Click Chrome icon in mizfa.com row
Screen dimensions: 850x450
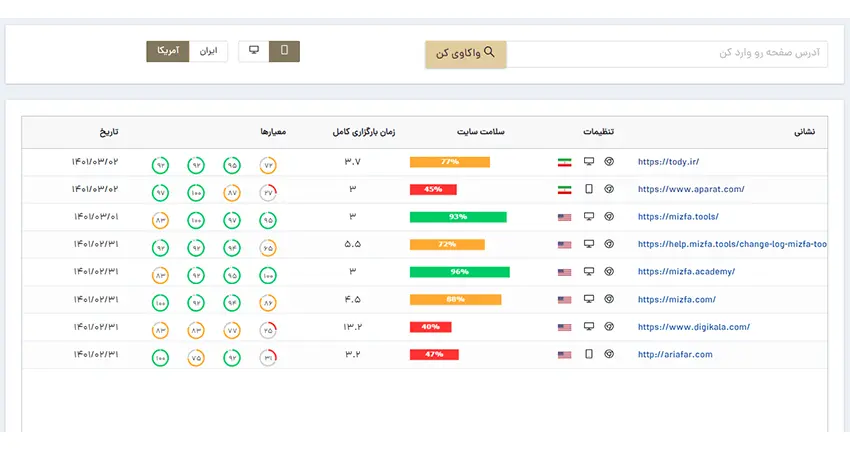pos(609,299)
